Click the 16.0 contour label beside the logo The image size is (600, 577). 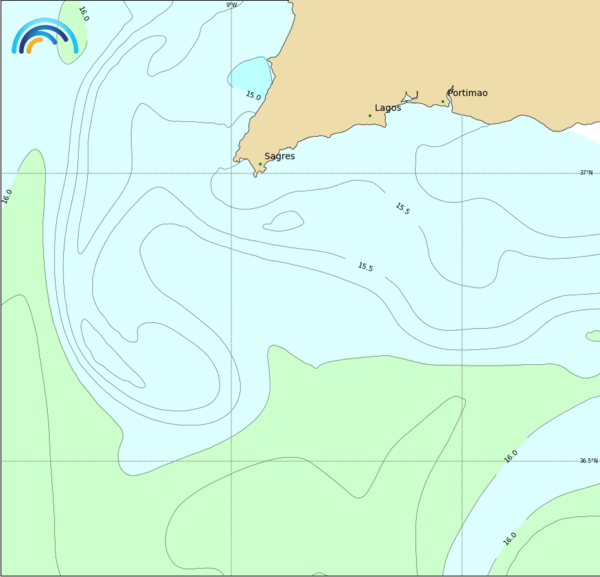(x=83, y=14)
